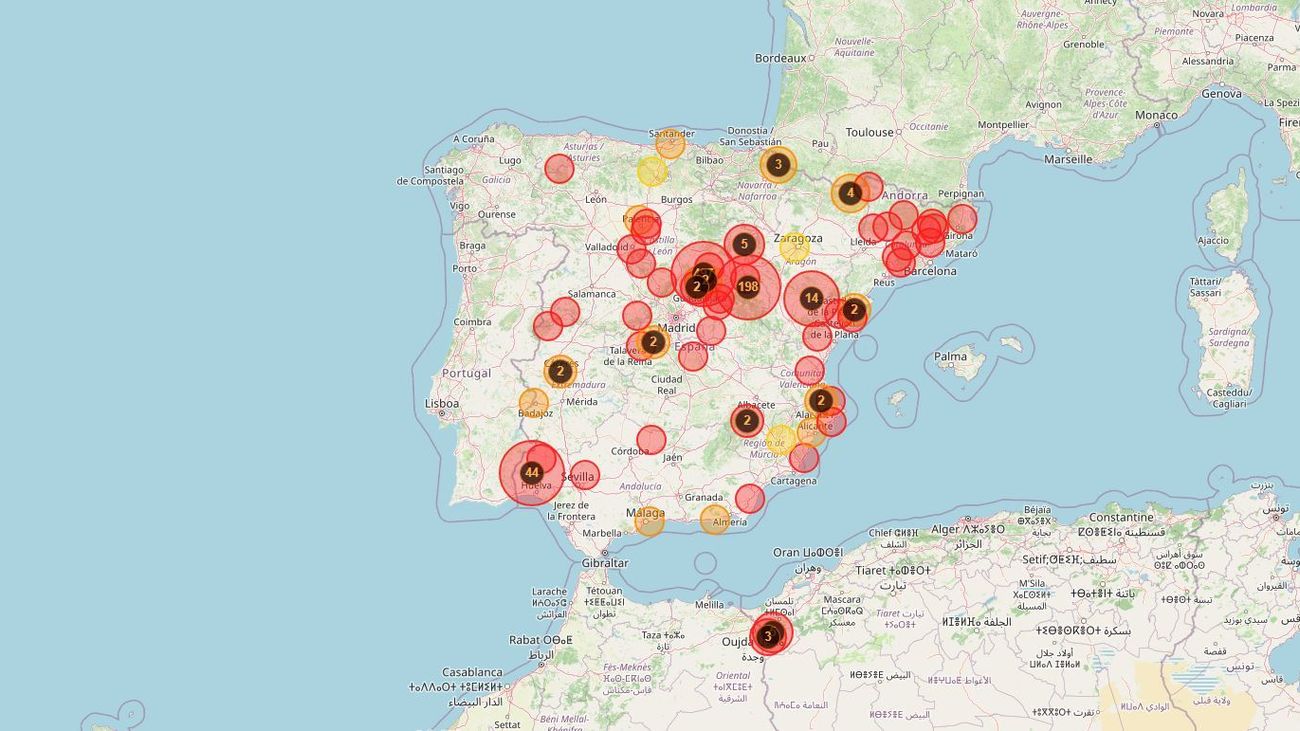Open the 2 cluster south of Albacete

[x=746, y=421]
